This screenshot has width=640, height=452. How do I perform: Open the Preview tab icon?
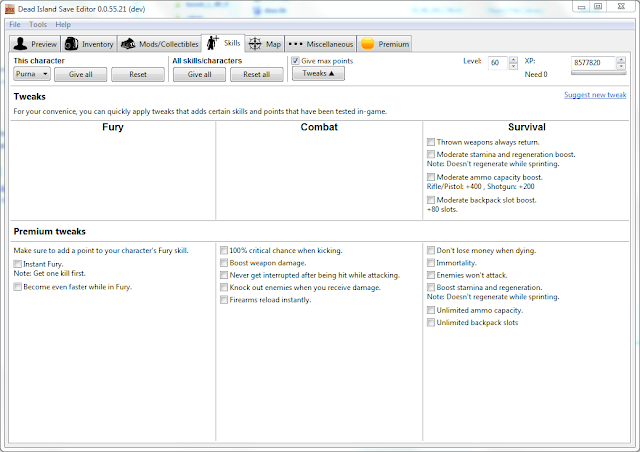point(20,44)
